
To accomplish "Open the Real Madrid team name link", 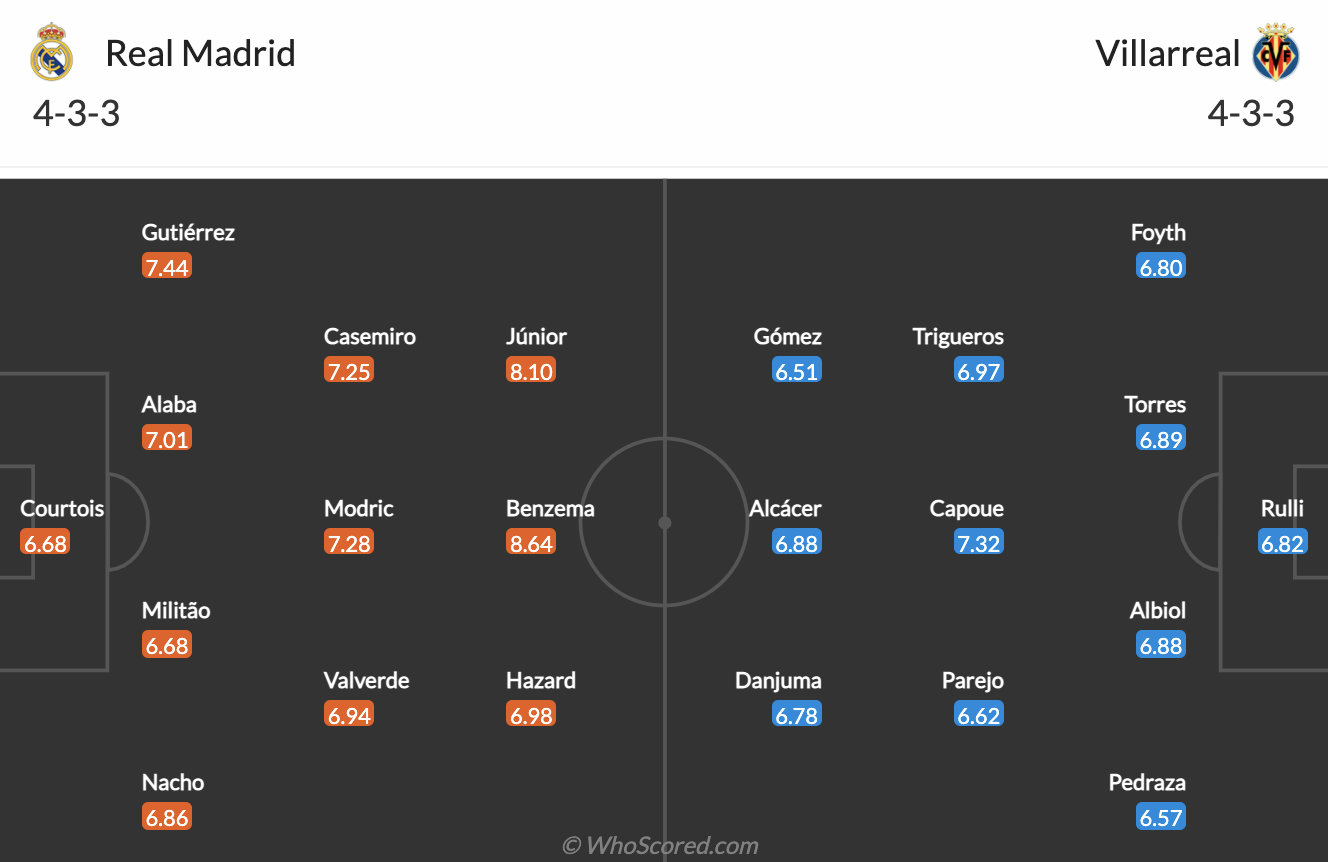I will [x=200, y=53].
